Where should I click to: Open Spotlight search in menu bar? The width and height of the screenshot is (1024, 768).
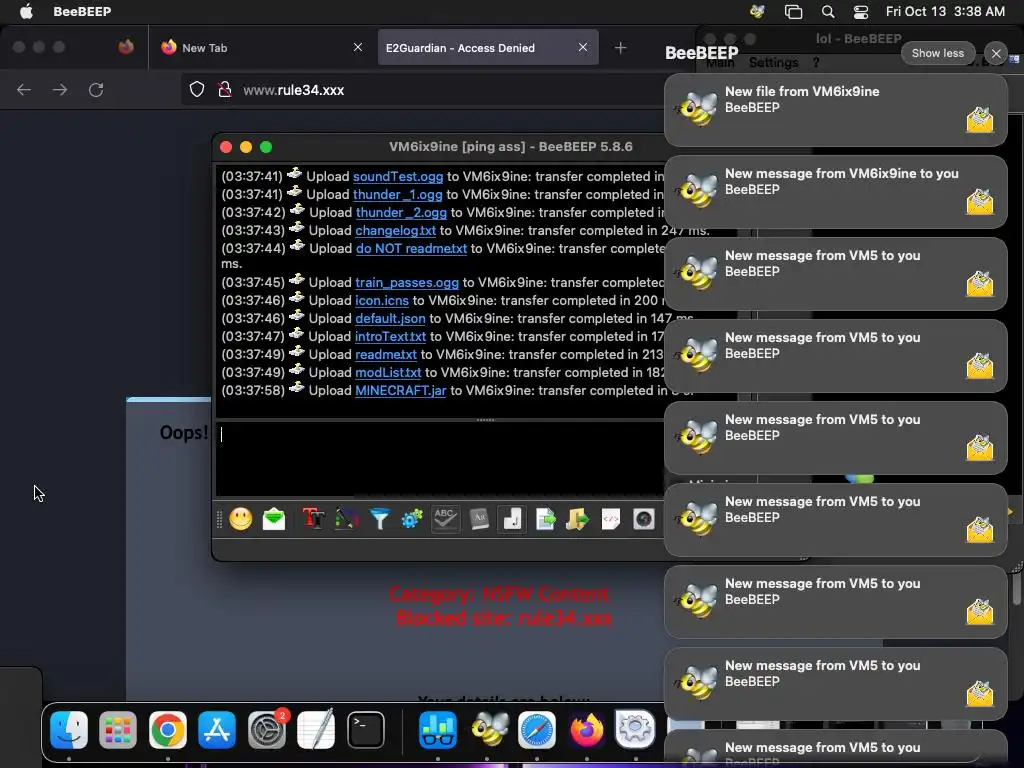[x=827, y=11]
